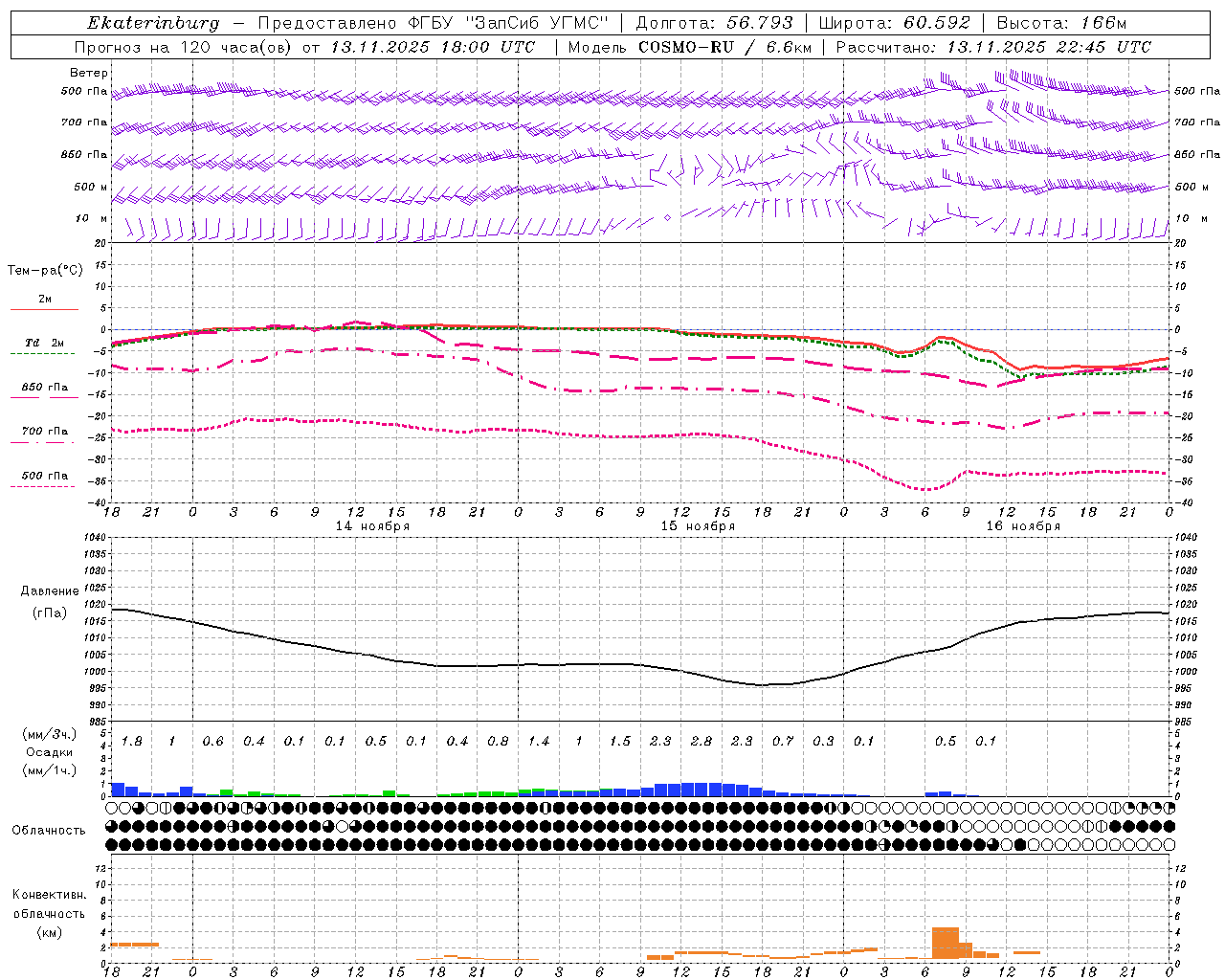Click the 1.8 precipitation total
Image resolution: width=1225 pixels, height=980 pixels.
pos(132,742)
